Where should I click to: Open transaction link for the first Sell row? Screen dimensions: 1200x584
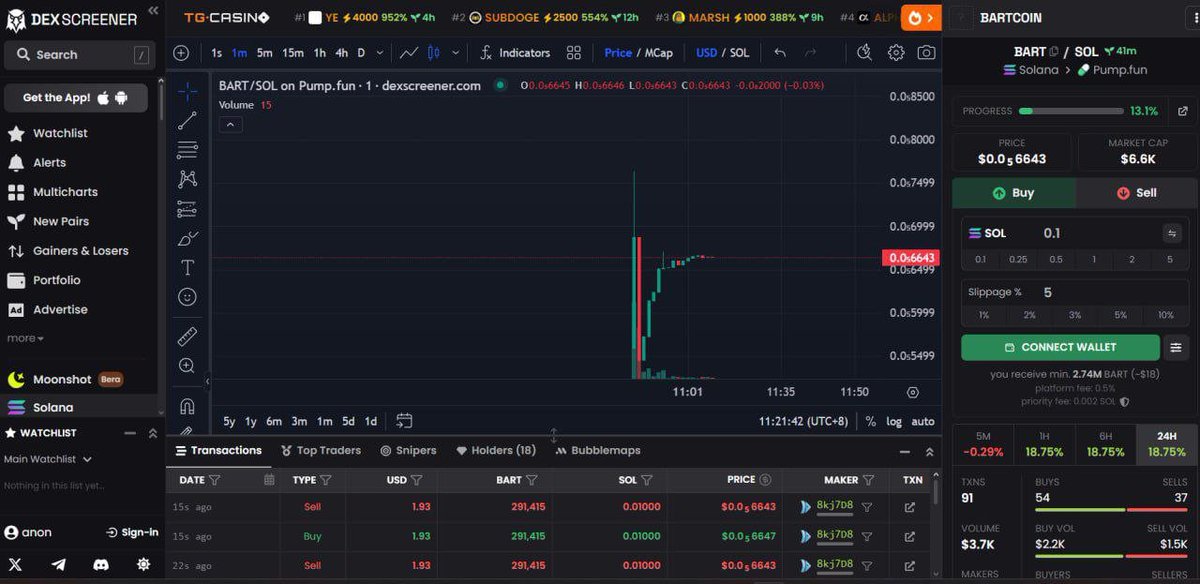tap(909, 507)
